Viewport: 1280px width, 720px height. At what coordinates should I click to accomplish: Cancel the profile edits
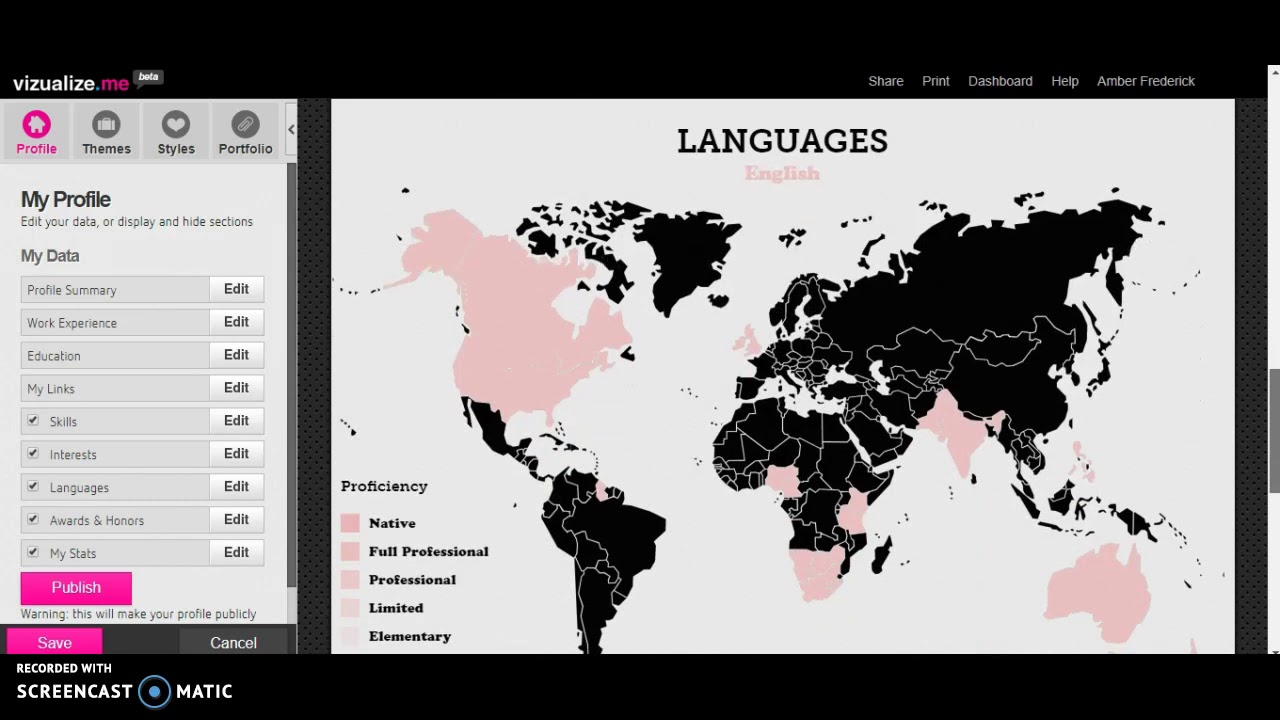click(233, 643)
